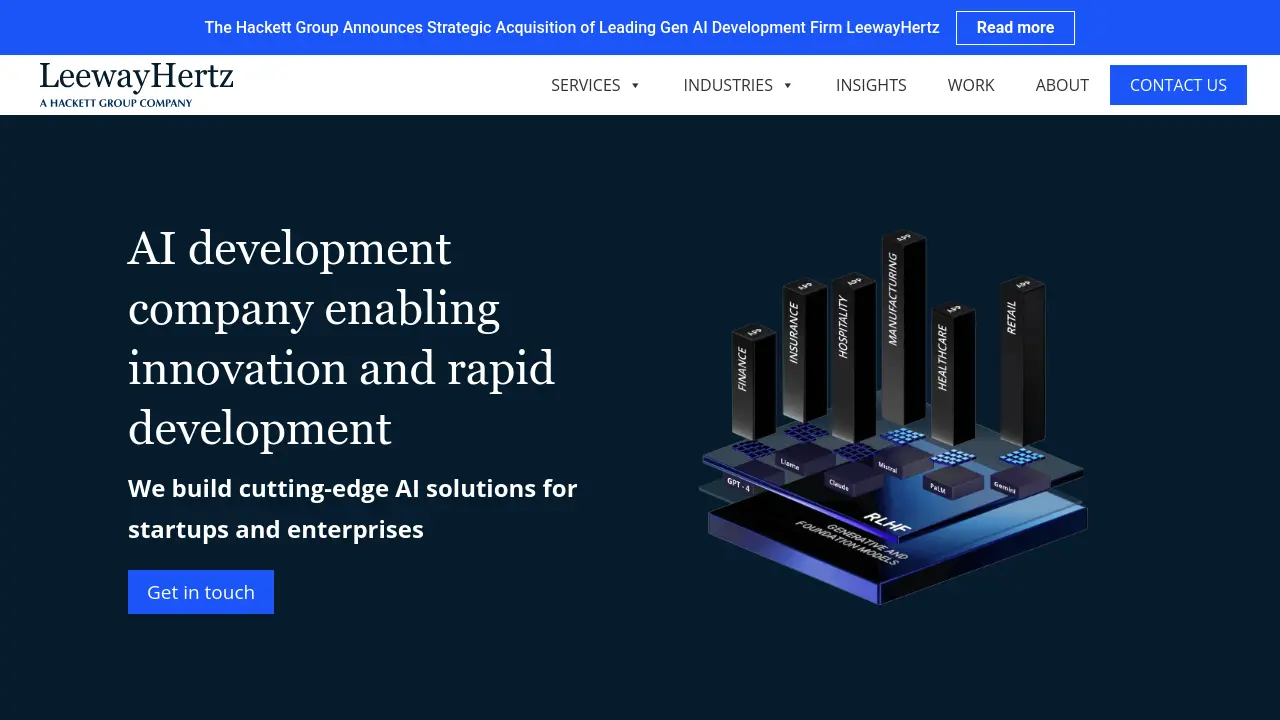Image resolution: width=1280 pixels, height=720 pixels.
Task: Click the Hackett Group acquisition announcement text
Action: 572,28
